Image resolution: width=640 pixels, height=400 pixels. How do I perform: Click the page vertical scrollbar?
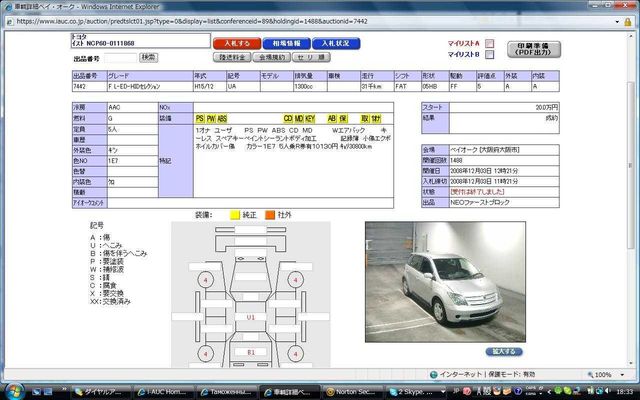(631, 165)
